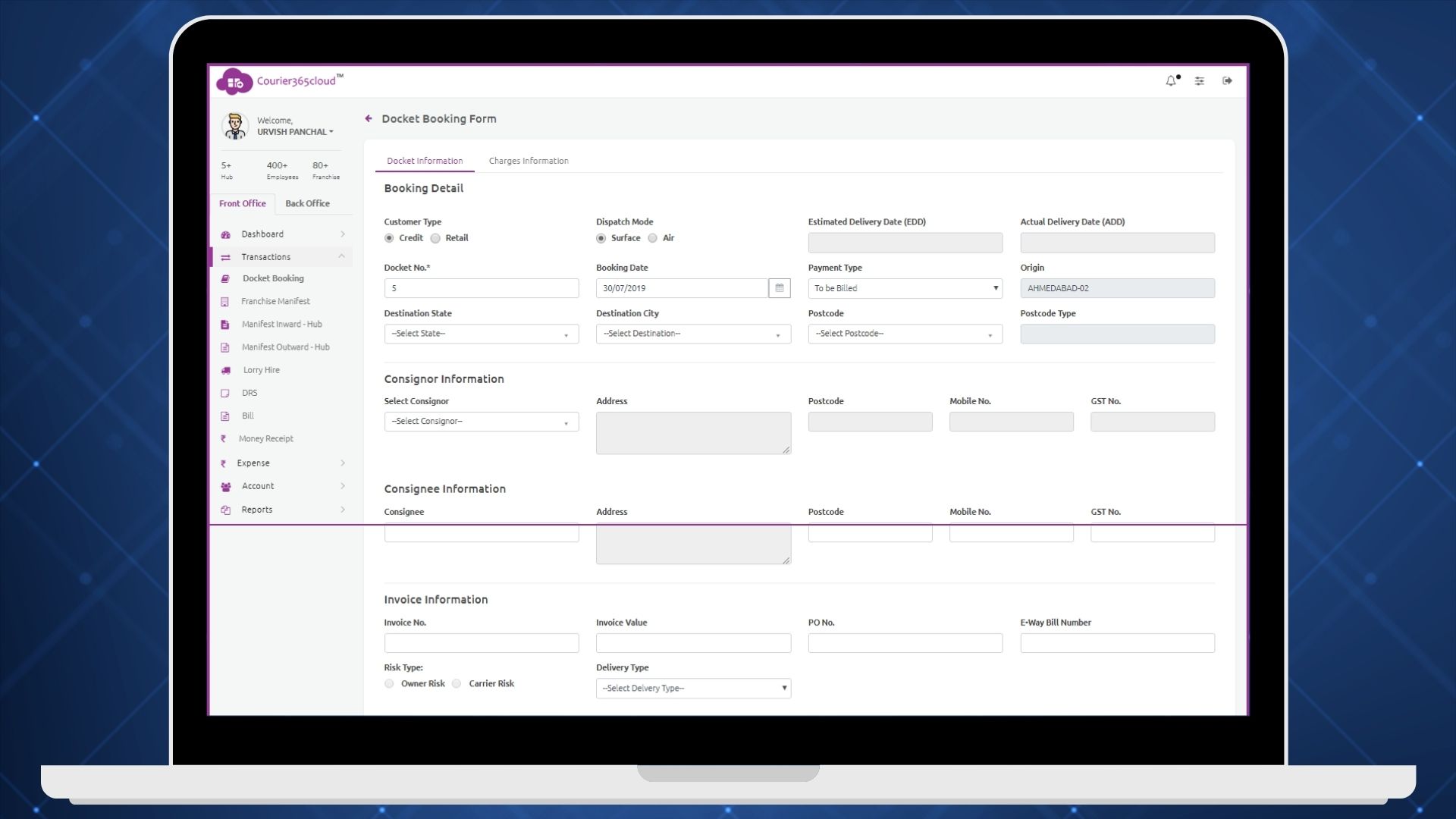This screenshot has width=1456, height=819.
Task: Click the Lorry Hire truck icon
Action: (226, 370)
